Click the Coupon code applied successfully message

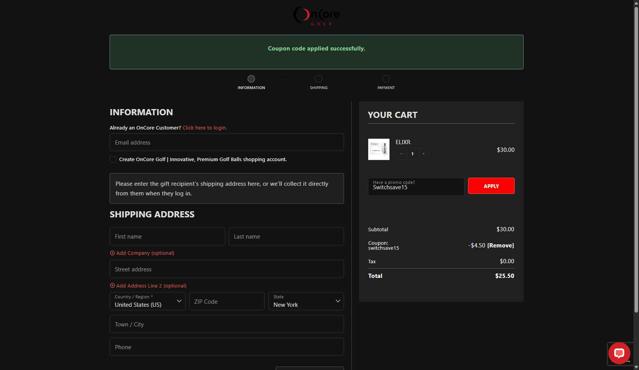tap(316, 48)
